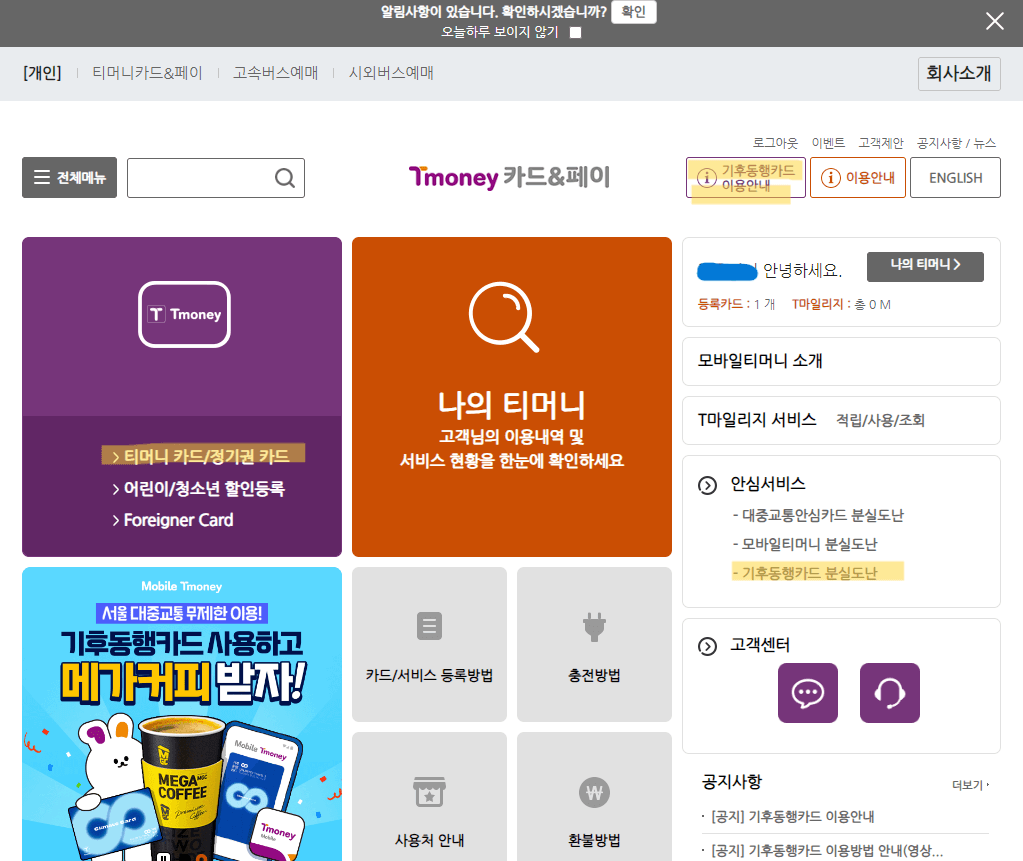Click the store icon for 사용처 안내
Screen dimensions: 1023x861
coord(429,792)
